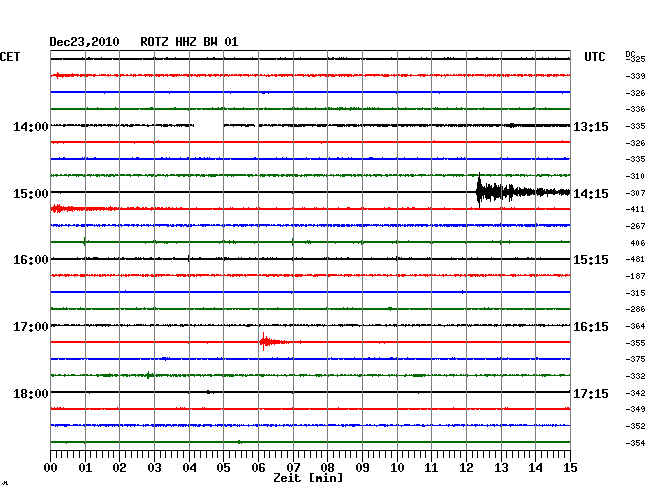Viewport: 650px width, 494px height.
Task: Select the 13:15 UTC time label
Action: click(x=591, y=127)
